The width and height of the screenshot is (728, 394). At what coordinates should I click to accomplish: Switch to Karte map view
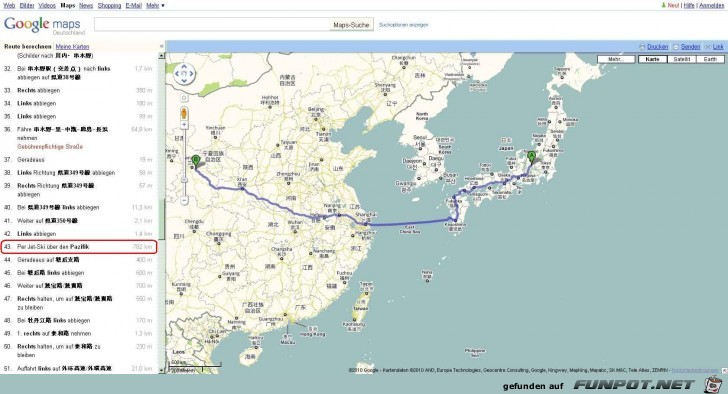652,59
